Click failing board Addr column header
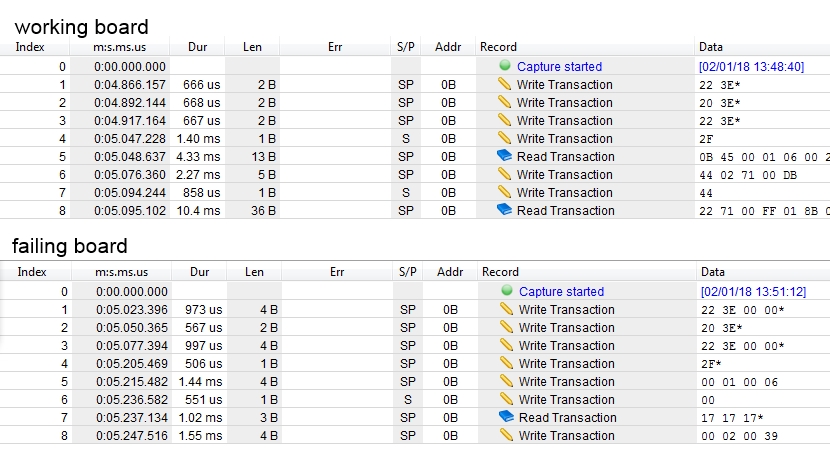 point(450,272)
